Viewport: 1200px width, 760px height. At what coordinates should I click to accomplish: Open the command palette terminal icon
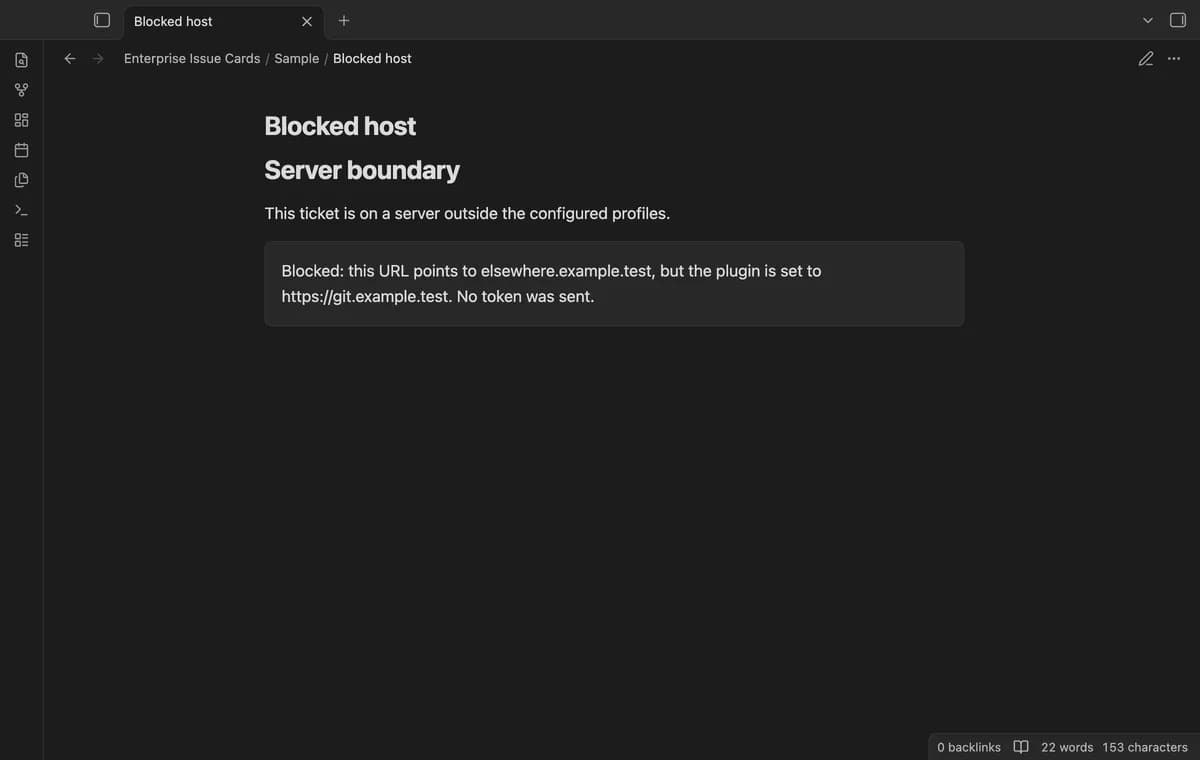click(x=21, y=210)
